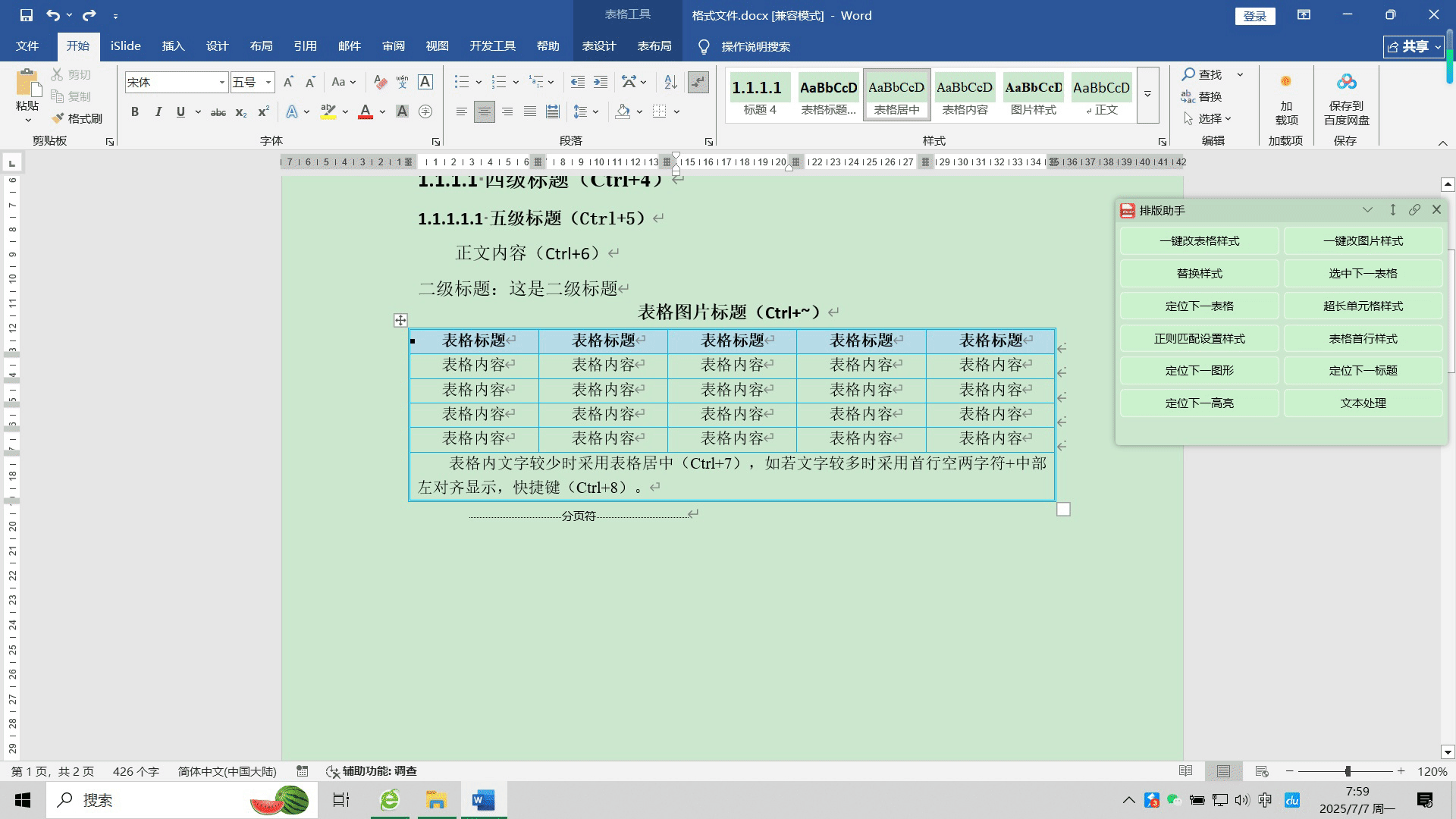
Task: Click the Paste clipboard icon
Action: (x=27, y=83)
